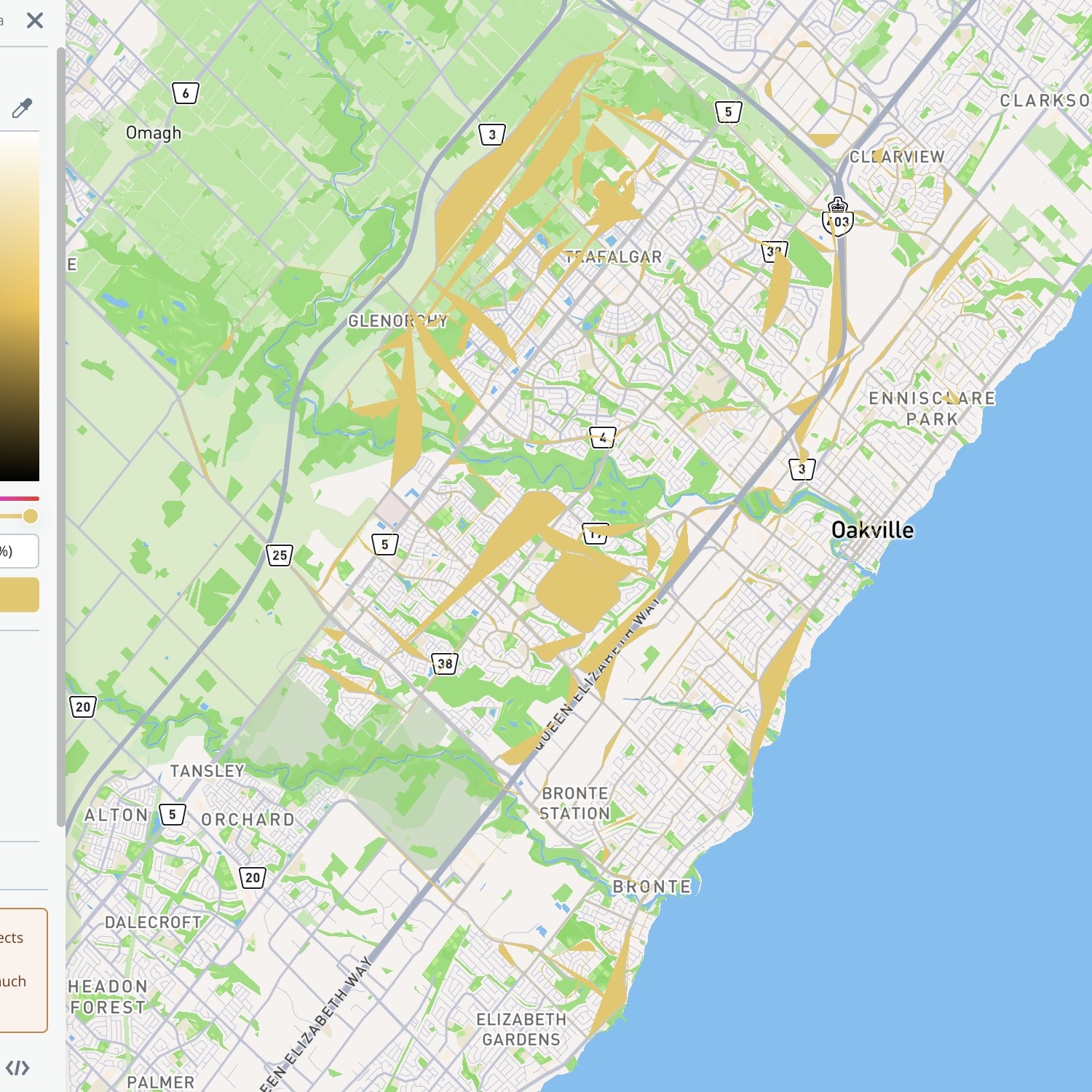Image resolution: width=1092 pixels, height=1092 pixels.
Task: Click the panel scrollbar on the map edge
Action: click(x=61, y=437)
